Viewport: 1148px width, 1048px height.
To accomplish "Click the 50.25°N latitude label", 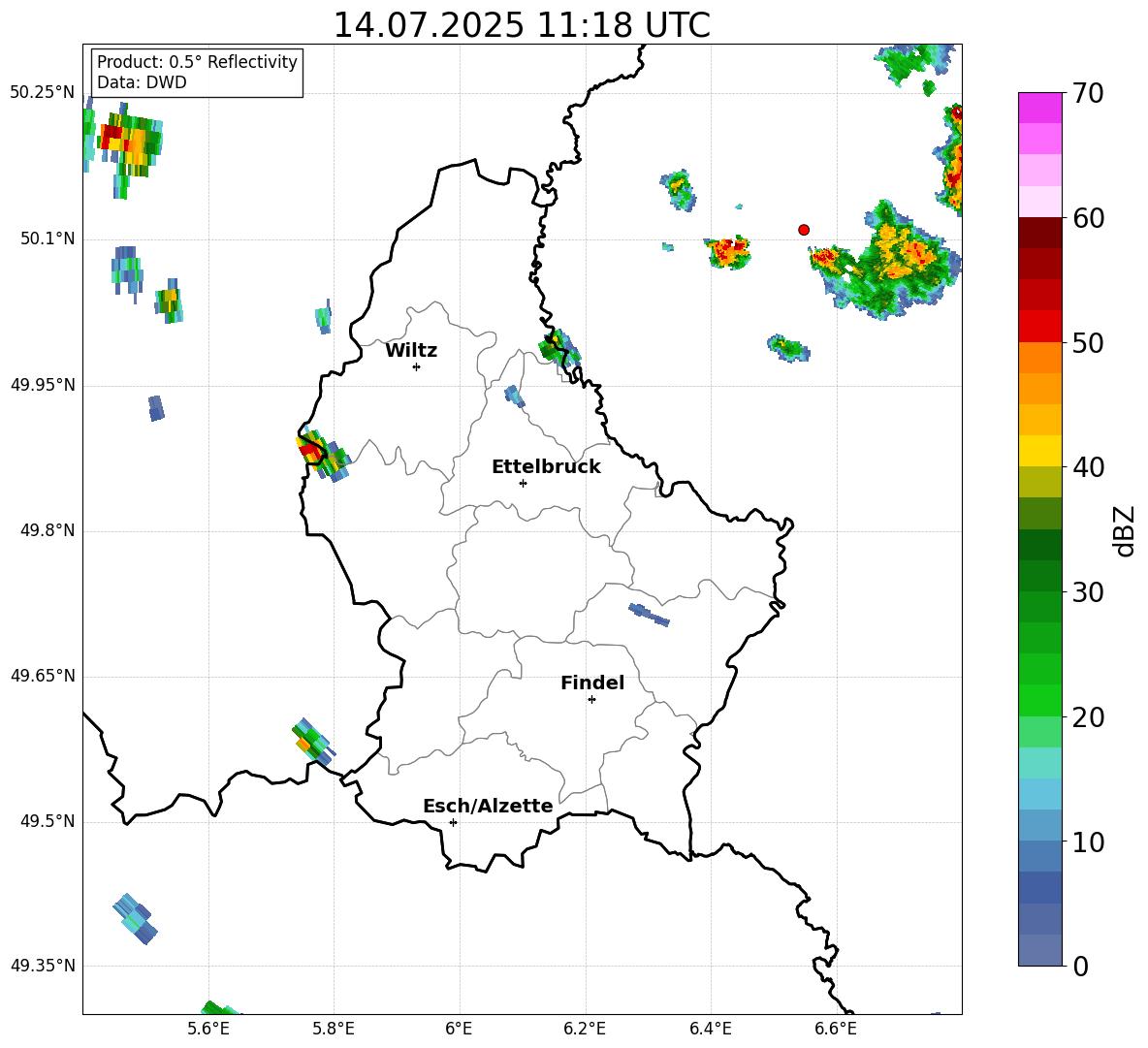I will pyautogui.click(x=43, y=93).
